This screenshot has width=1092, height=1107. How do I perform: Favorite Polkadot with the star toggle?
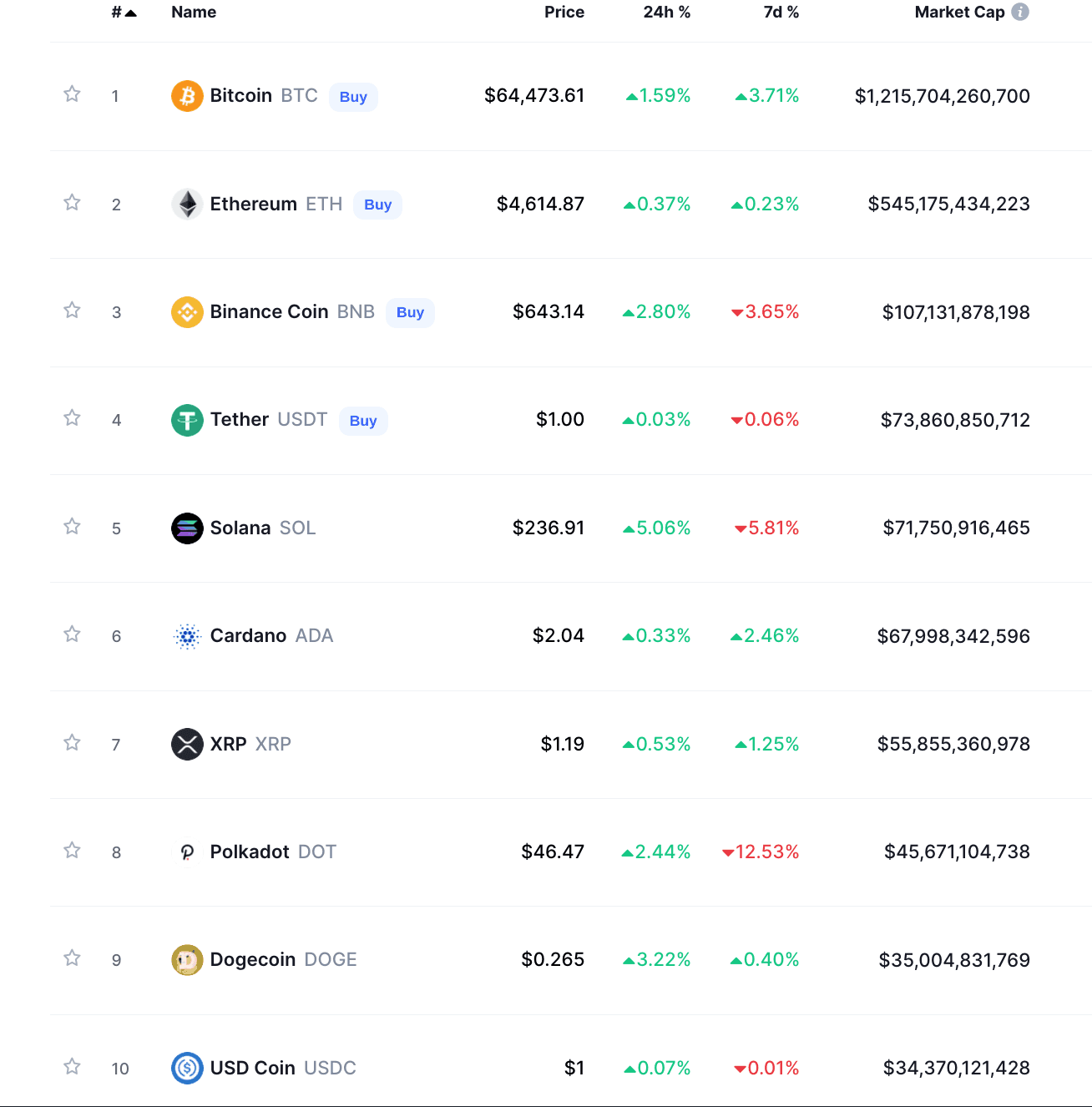tap(73, 850)
